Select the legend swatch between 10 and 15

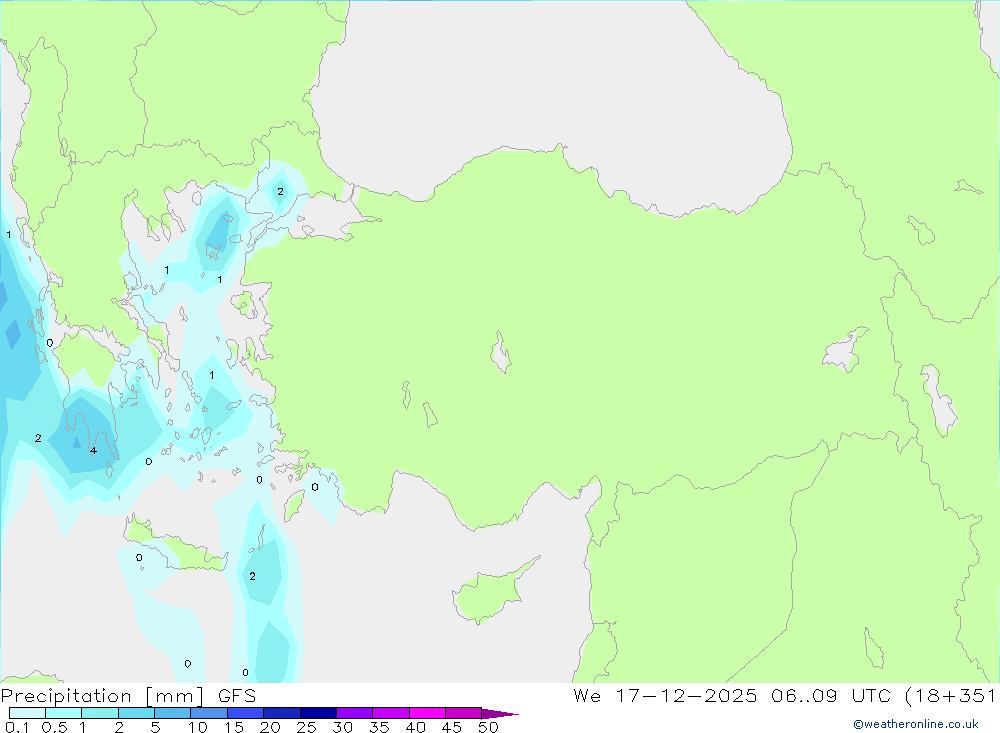209,713
